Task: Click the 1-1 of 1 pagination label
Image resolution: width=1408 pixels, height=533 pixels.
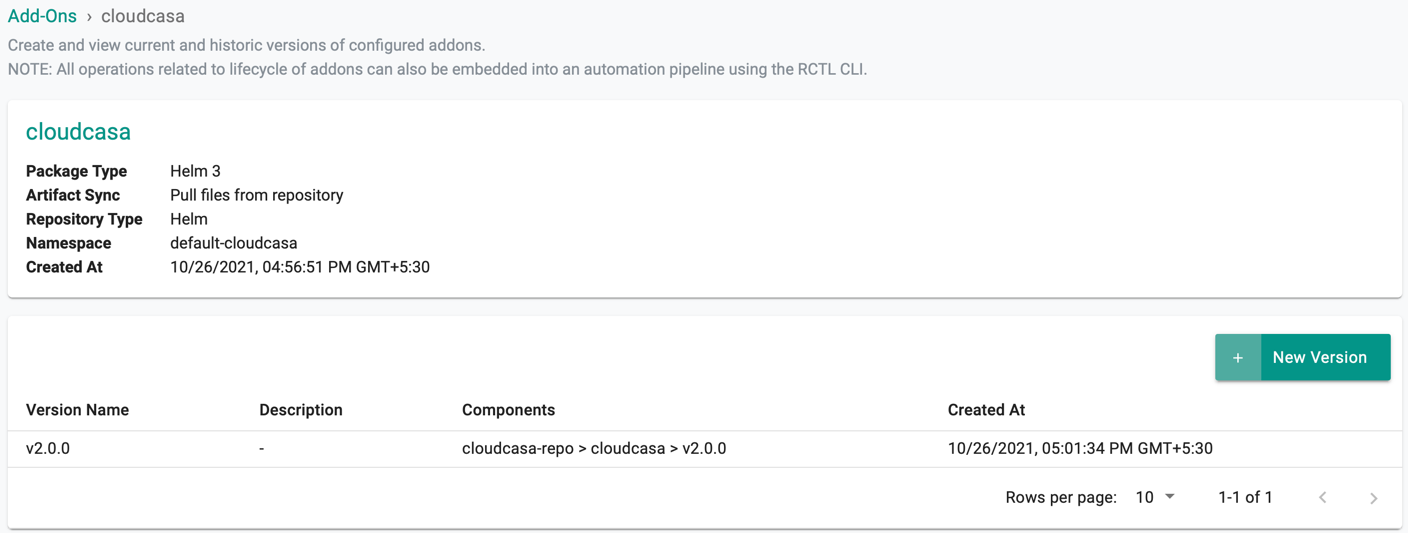Action: click(1245, 497)
